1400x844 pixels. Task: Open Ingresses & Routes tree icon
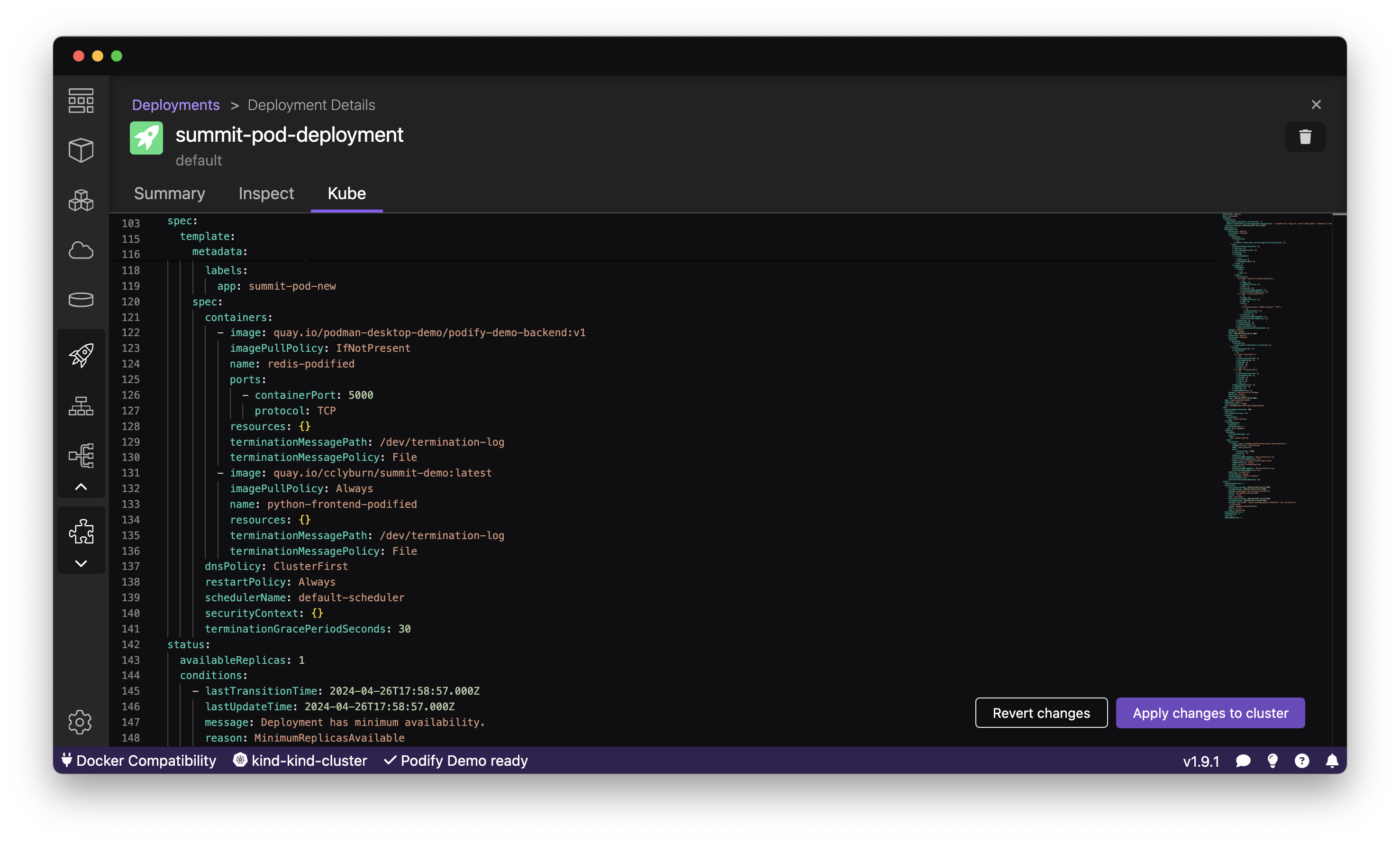[x=81, y=455]
